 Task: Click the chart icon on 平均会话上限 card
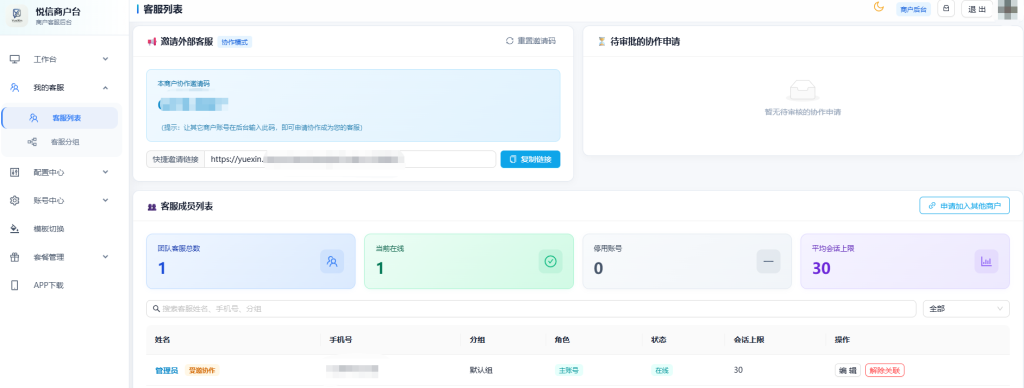[x=986, y=261]
